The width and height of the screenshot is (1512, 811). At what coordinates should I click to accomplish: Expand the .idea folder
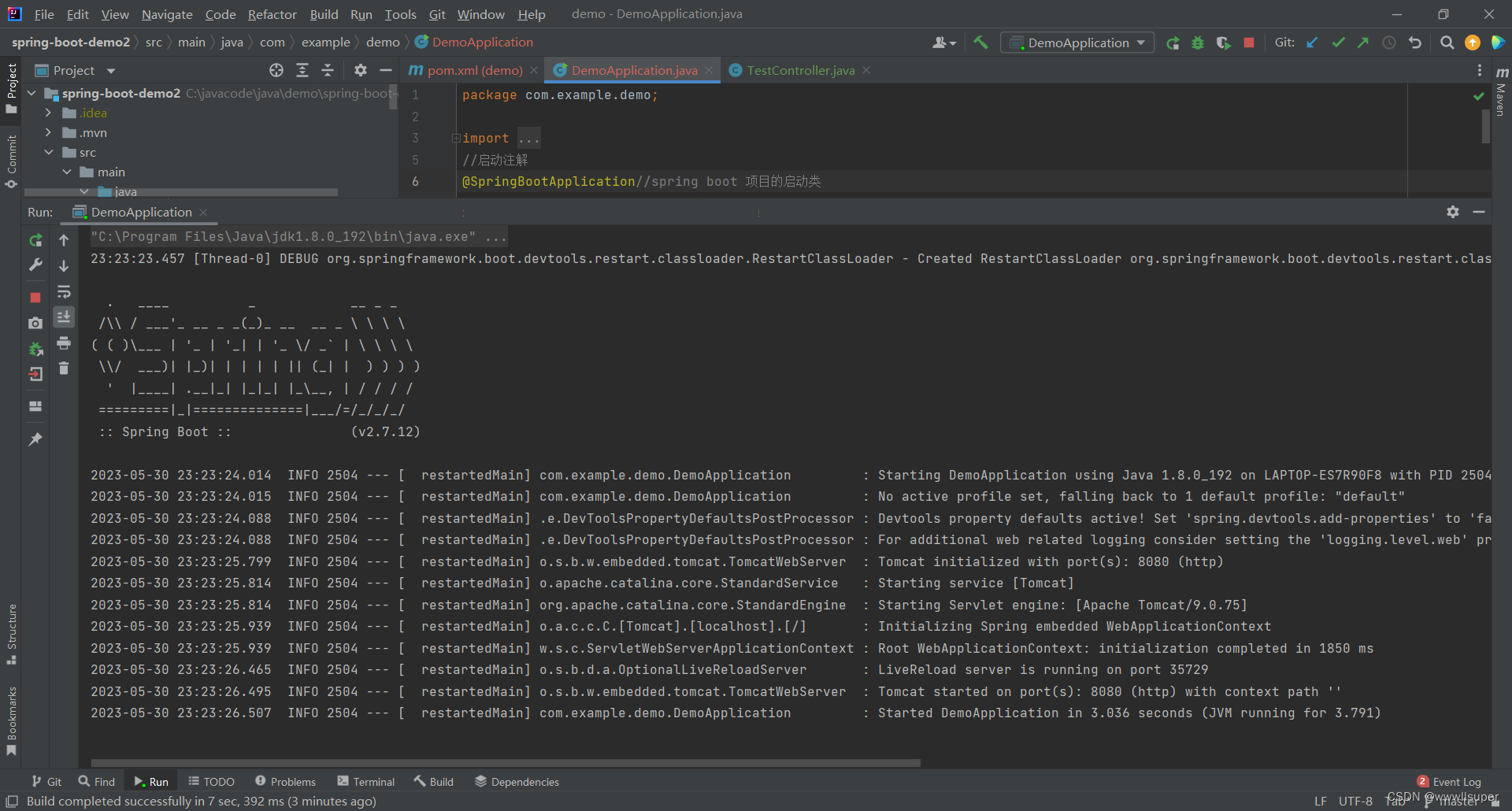(x=48, y=113)
